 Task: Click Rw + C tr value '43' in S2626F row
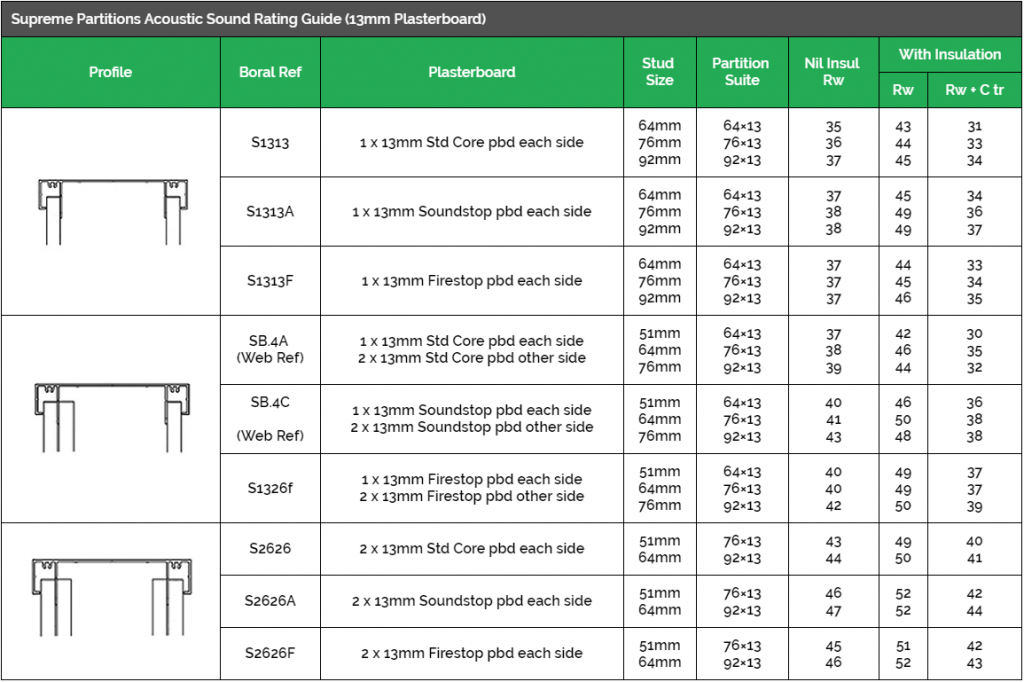pyautogui.click(x=974, y=663)
